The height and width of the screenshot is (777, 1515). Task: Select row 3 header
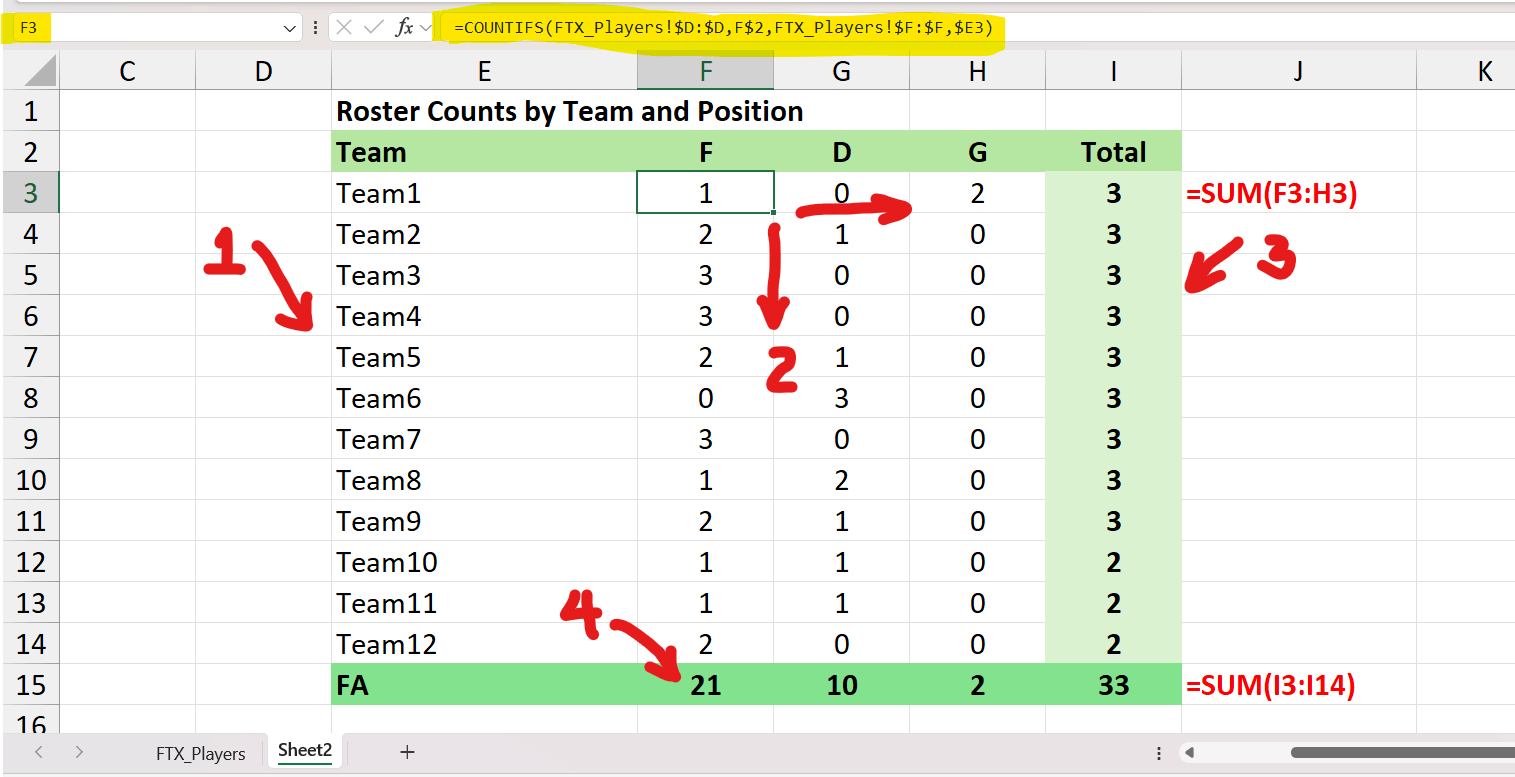(x=30, y=193)
